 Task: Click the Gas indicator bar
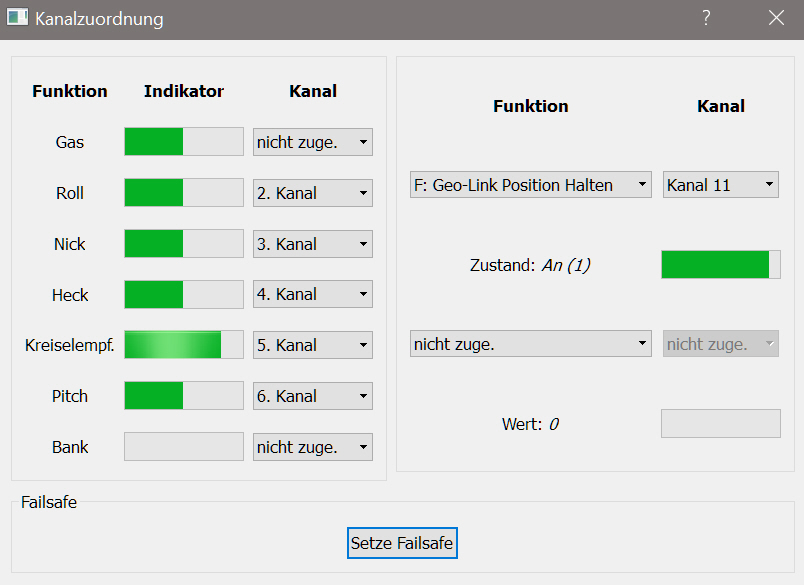(184, 142)
